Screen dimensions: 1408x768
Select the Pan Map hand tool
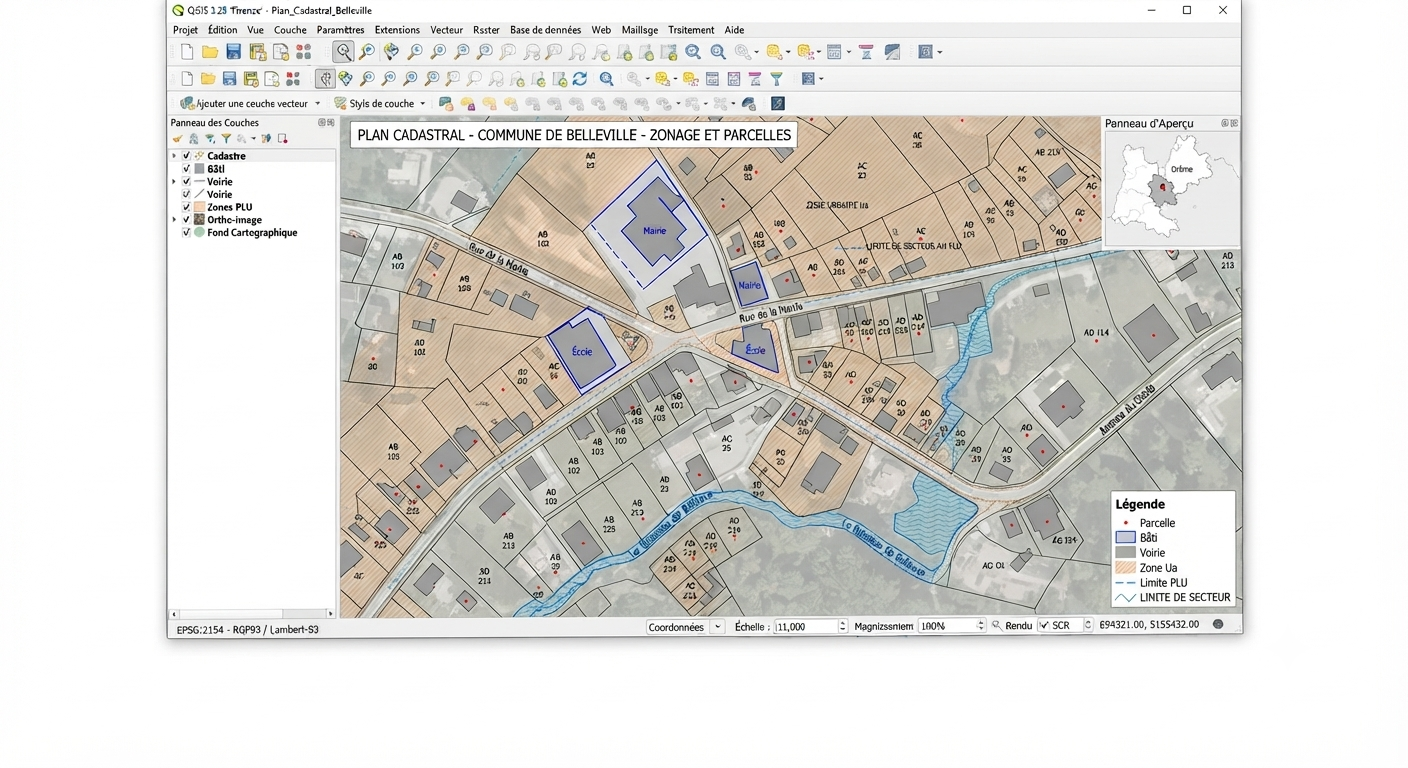coord(325,79)
